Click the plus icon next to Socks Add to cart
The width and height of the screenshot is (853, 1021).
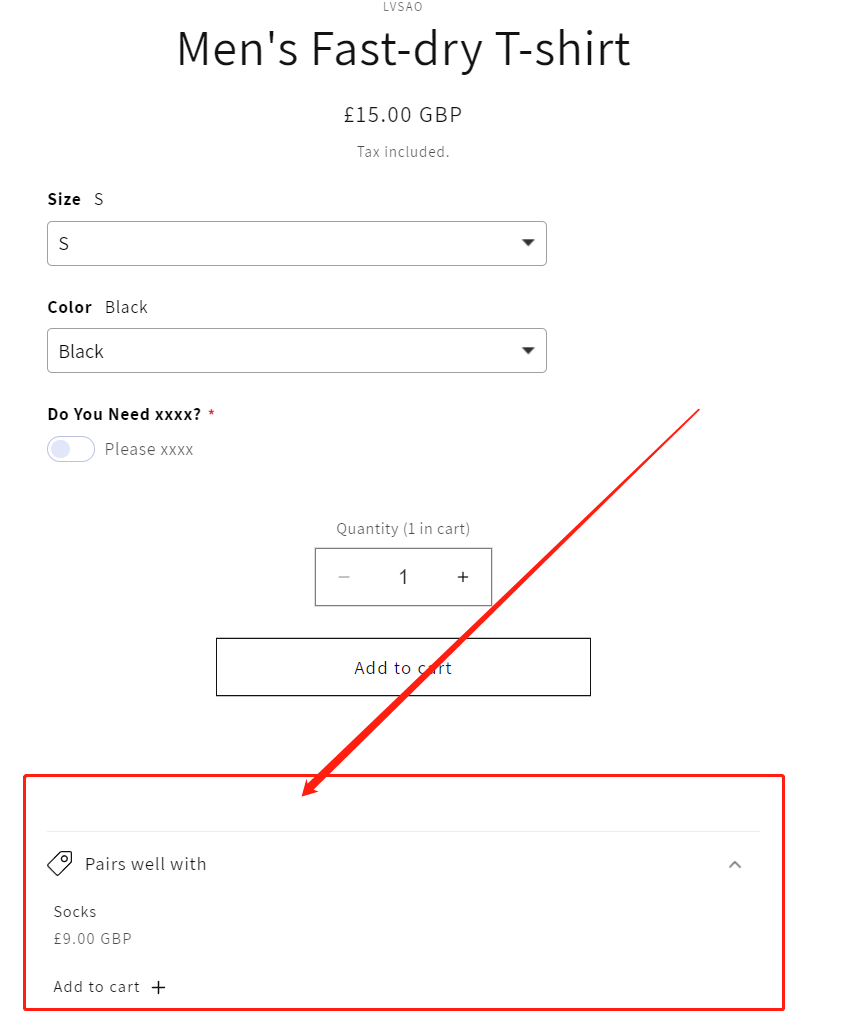click(x=158, y=987)
